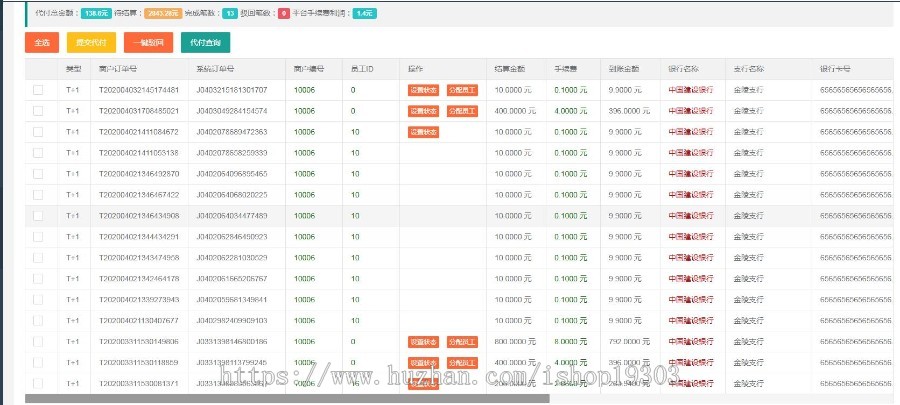Click the 792.0000元 arrival amount cell
The height and width of the screenshot is (405, 900).
629,342
